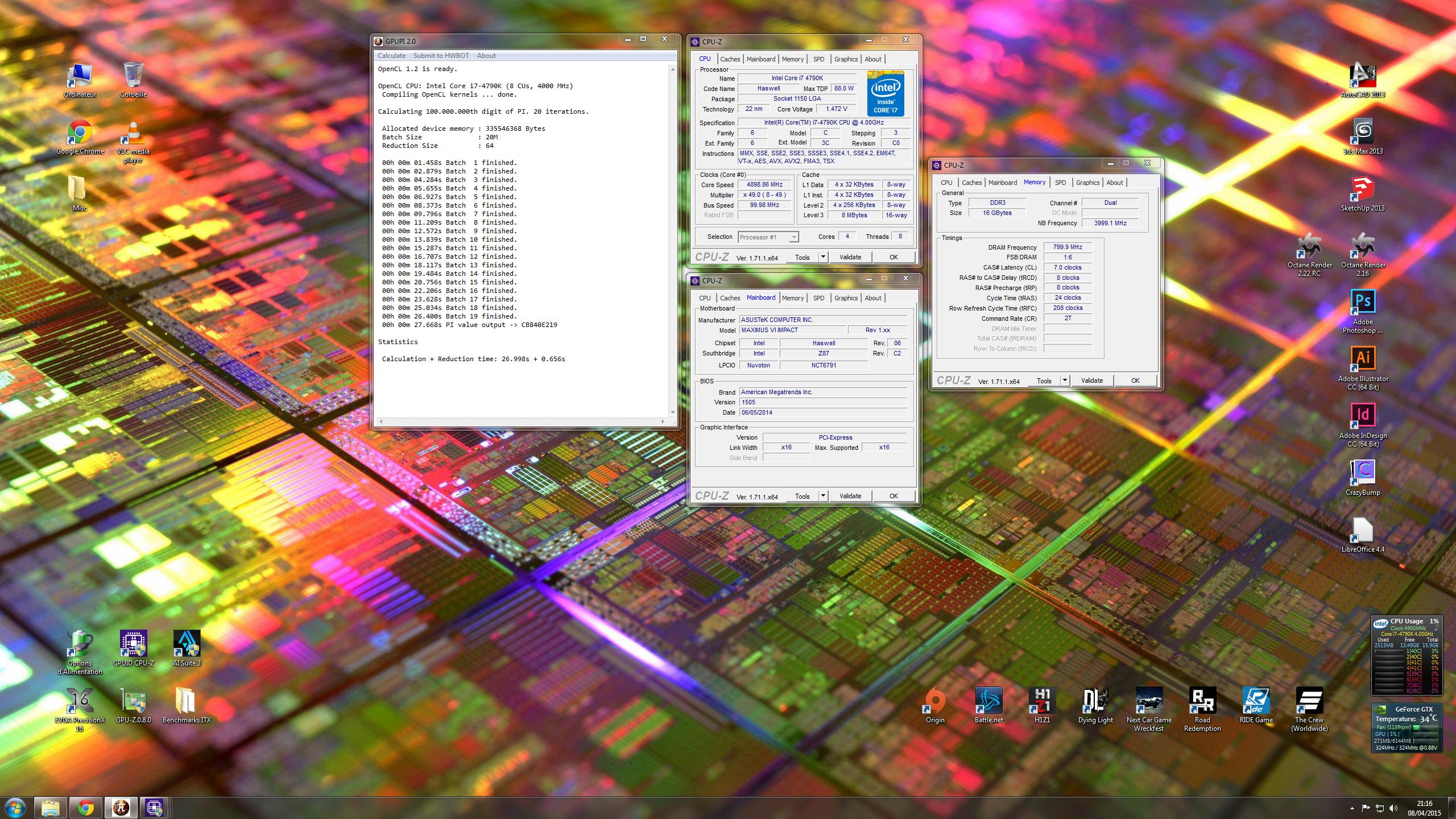Image resolution: width=1456 pixels, height=819 pixels.
Task: Select the SketchUp 2013 icon
Action: point(1363,194)
